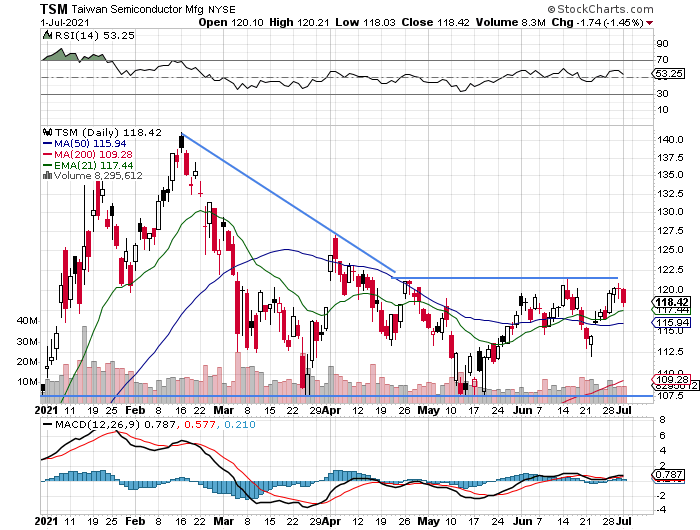The width and height of the screenshot is (700, 530).
Task: Click the Jun label on MACD panel axis
Action: pyautogui.click(x=522, y=521)
